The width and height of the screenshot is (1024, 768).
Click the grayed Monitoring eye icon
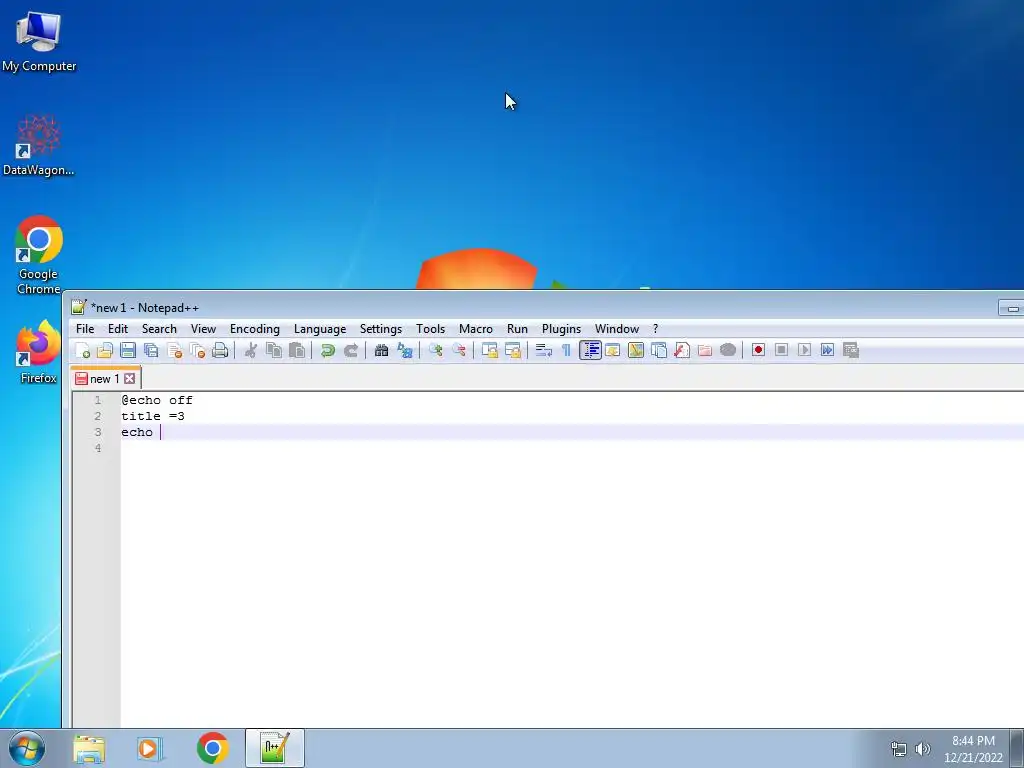coord(728,351)
